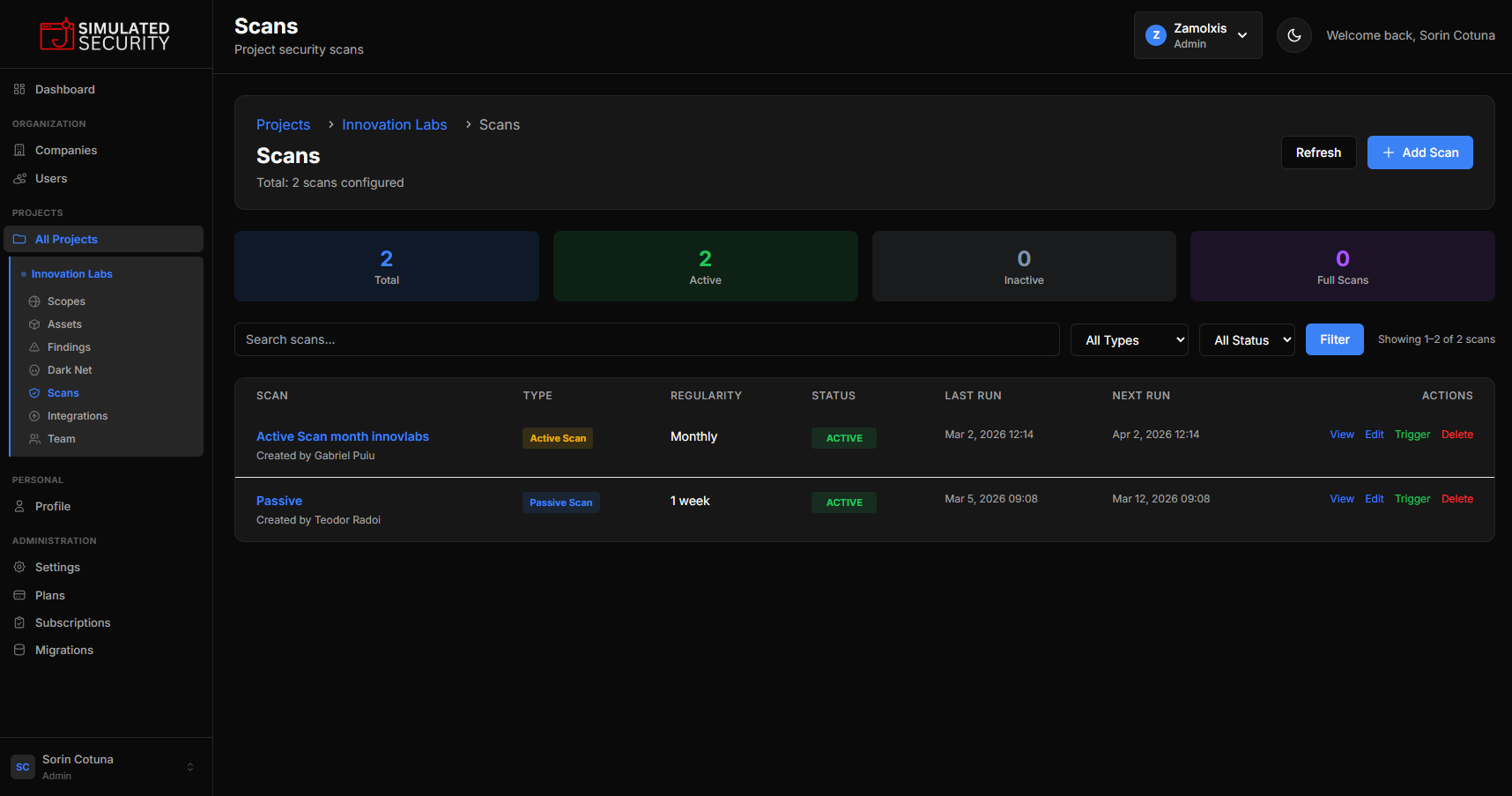Click the Add Scan button

1419,153
